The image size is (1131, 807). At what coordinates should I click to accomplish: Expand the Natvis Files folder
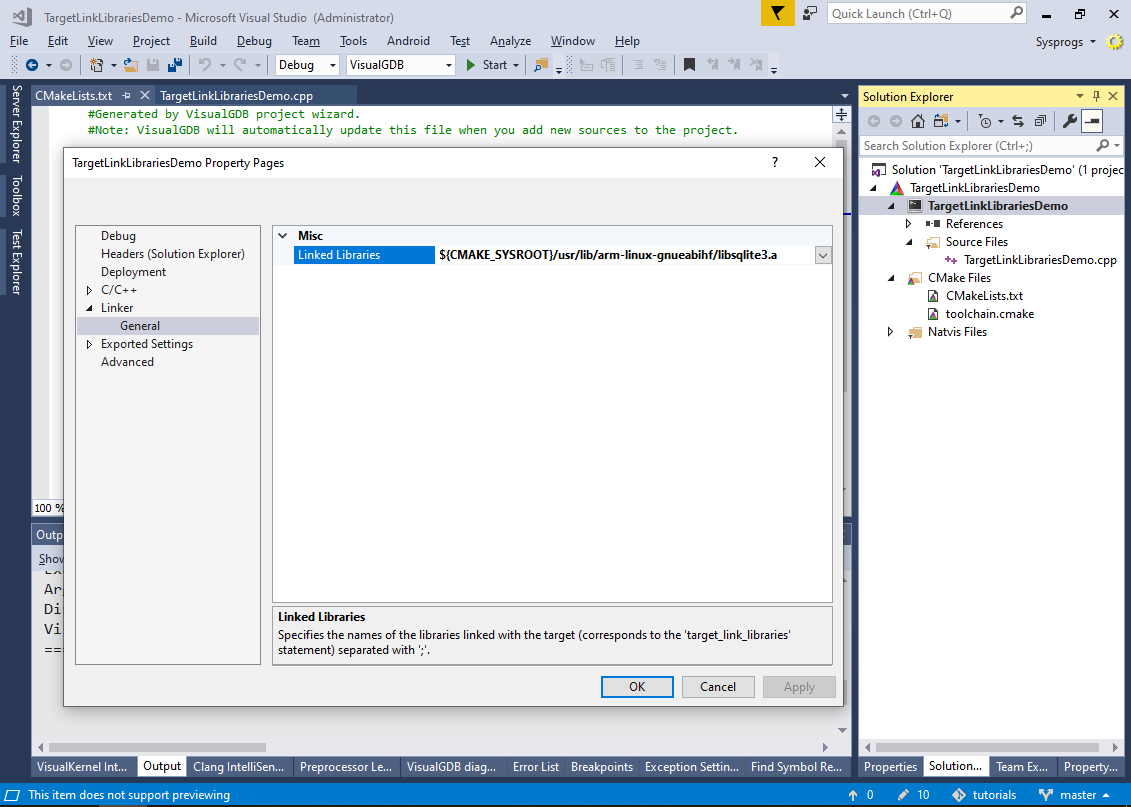click(x=891, y=332)
